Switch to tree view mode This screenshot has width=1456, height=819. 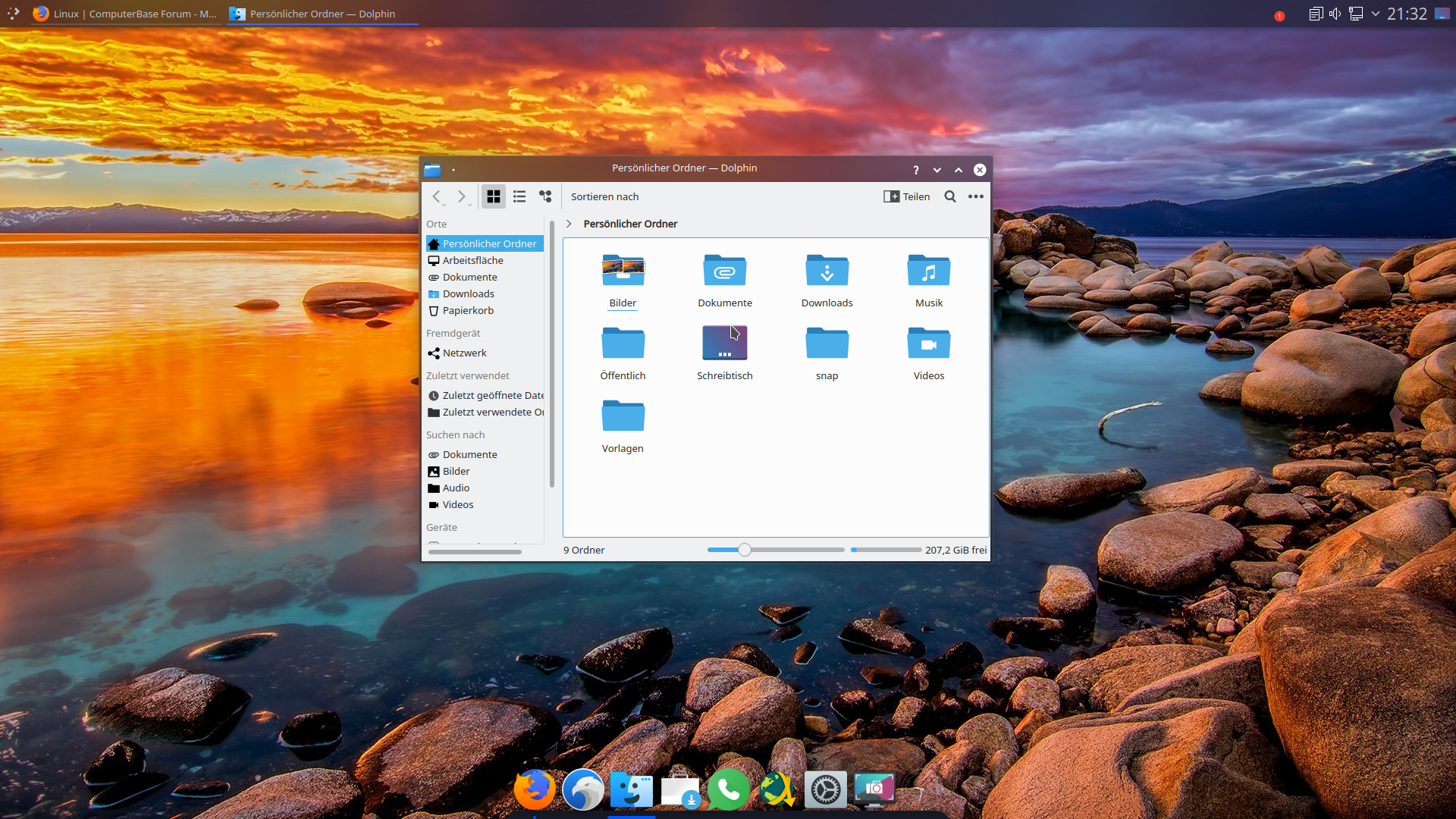545,196
